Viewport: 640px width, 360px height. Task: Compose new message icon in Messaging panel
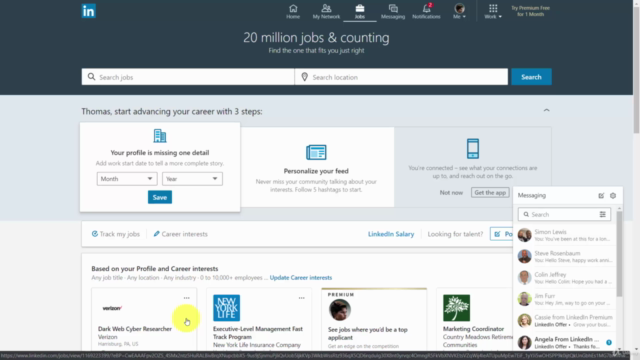(601, 196)
